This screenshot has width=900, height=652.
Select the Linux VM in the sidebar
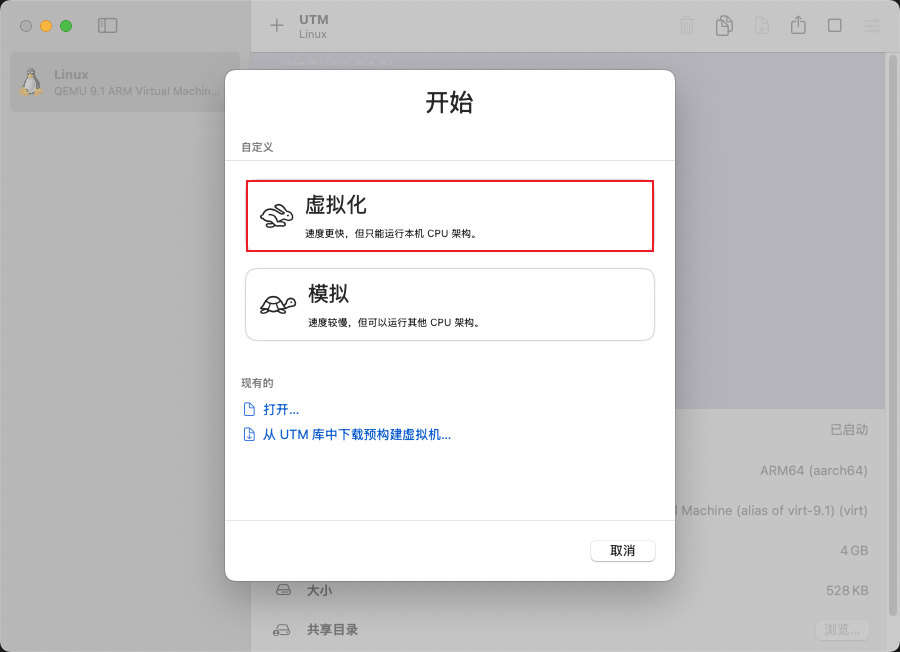click(120, 81)
